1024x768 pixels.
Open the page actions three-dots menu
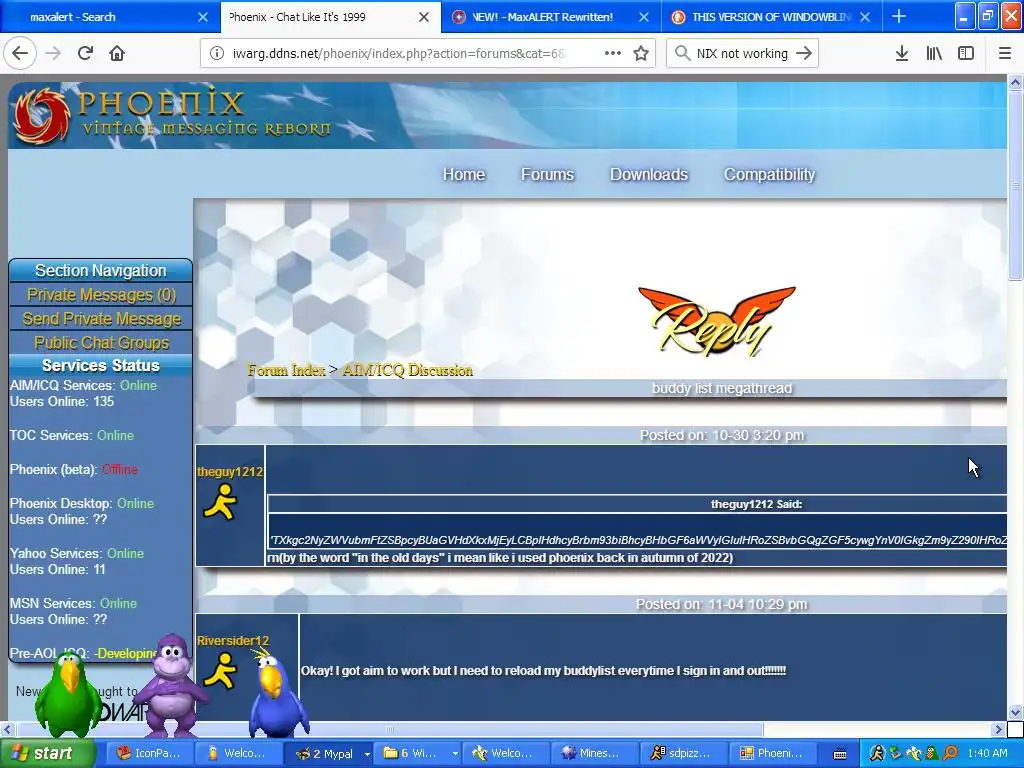(x=613, y=53)
